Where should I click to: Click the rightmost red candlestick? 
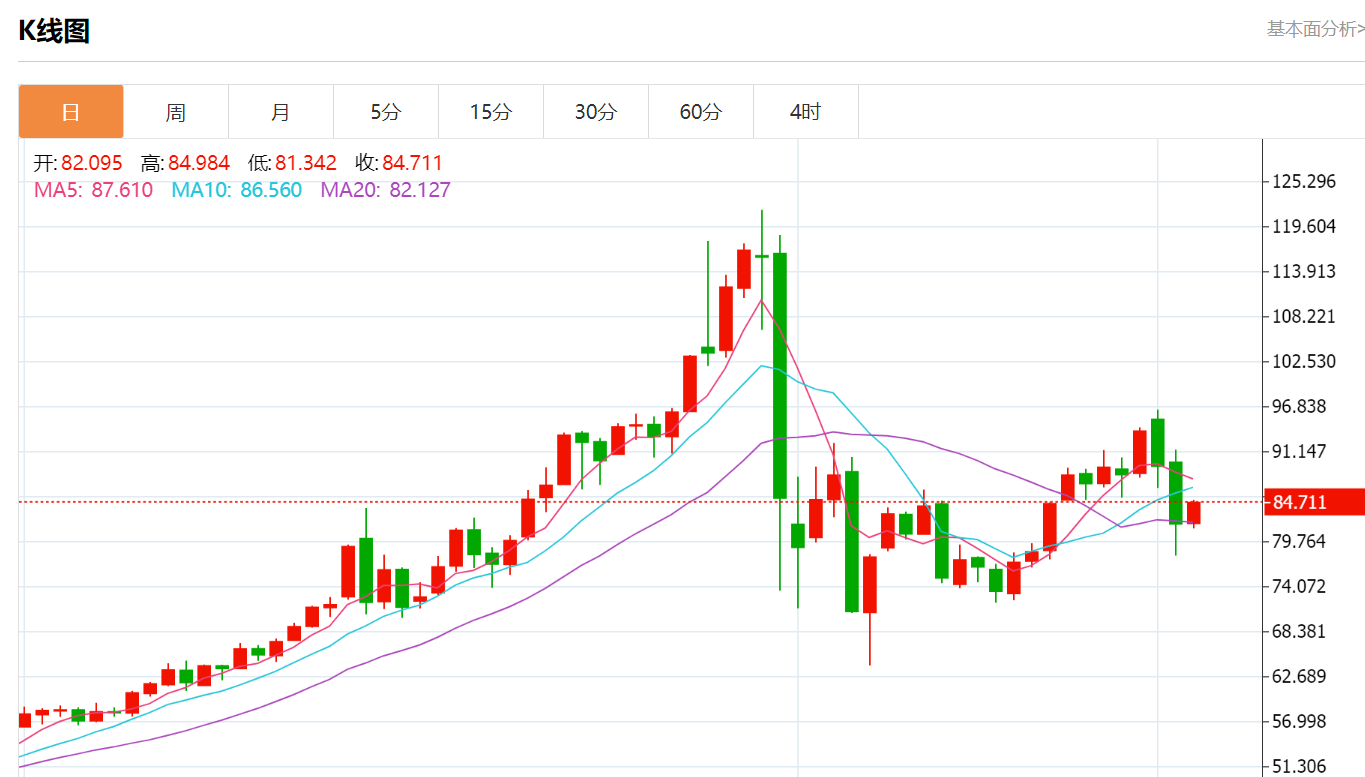pyautogui.click(x=1193, y=513)
